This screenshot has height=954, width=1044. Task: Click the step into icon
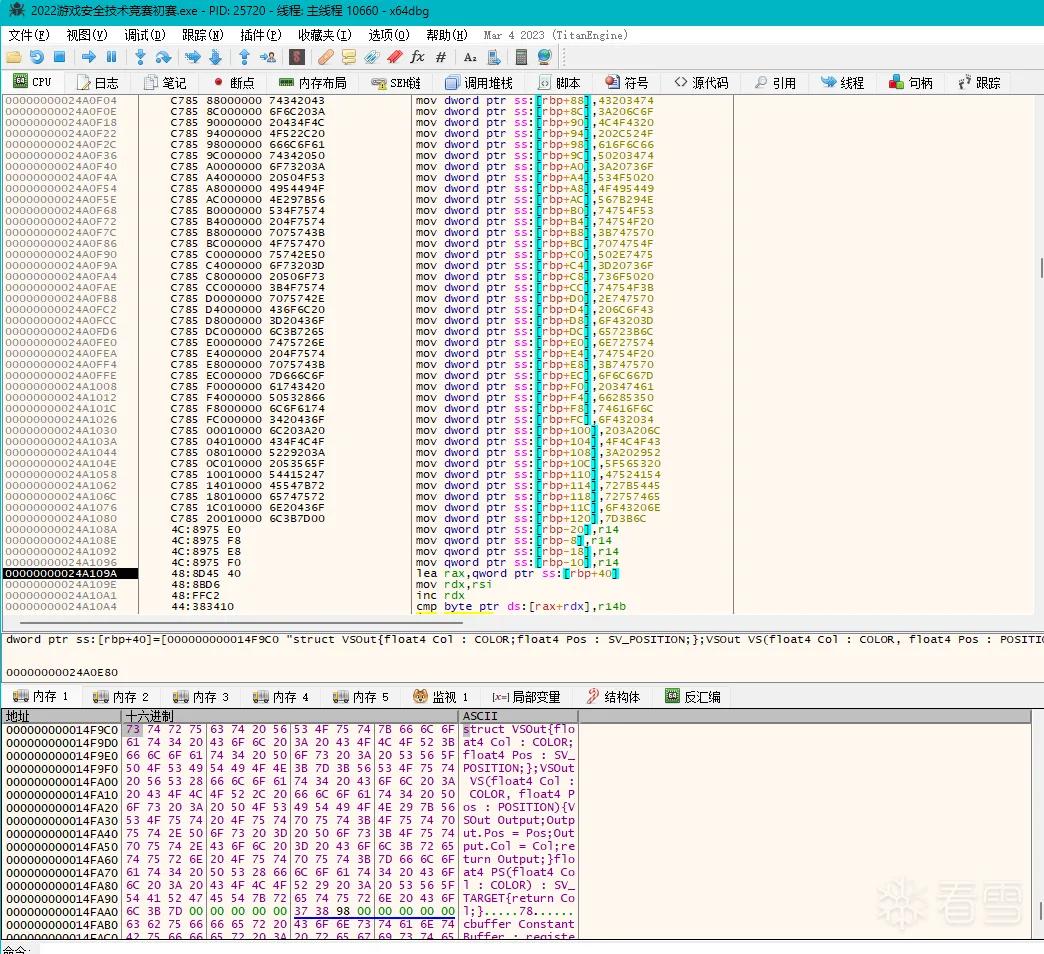pos(140,57)
